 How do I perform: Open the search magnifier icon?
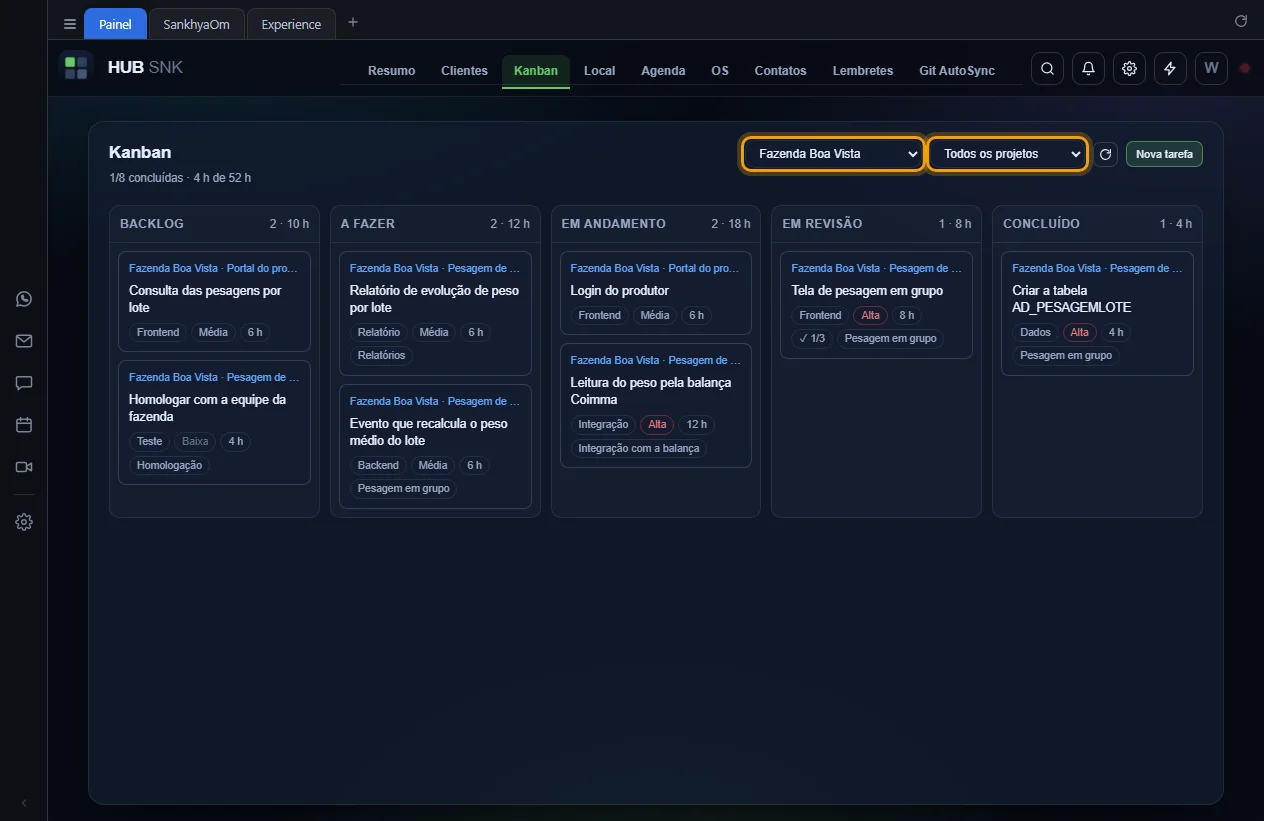pyautogui.click(x=1047, y=69)
